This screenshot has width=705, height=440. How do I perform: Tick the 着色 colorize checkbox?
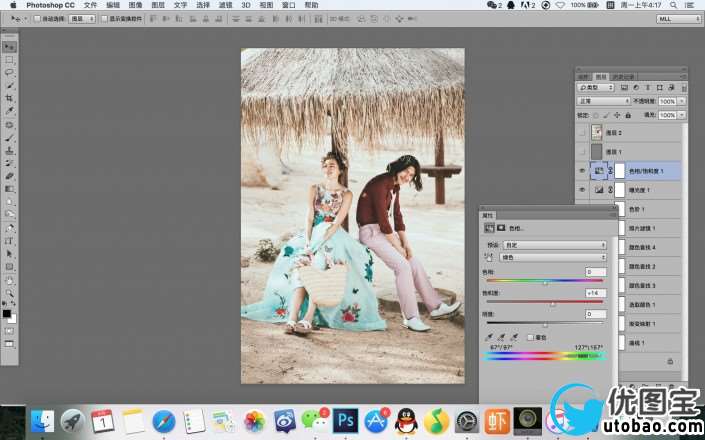(530, 337)
